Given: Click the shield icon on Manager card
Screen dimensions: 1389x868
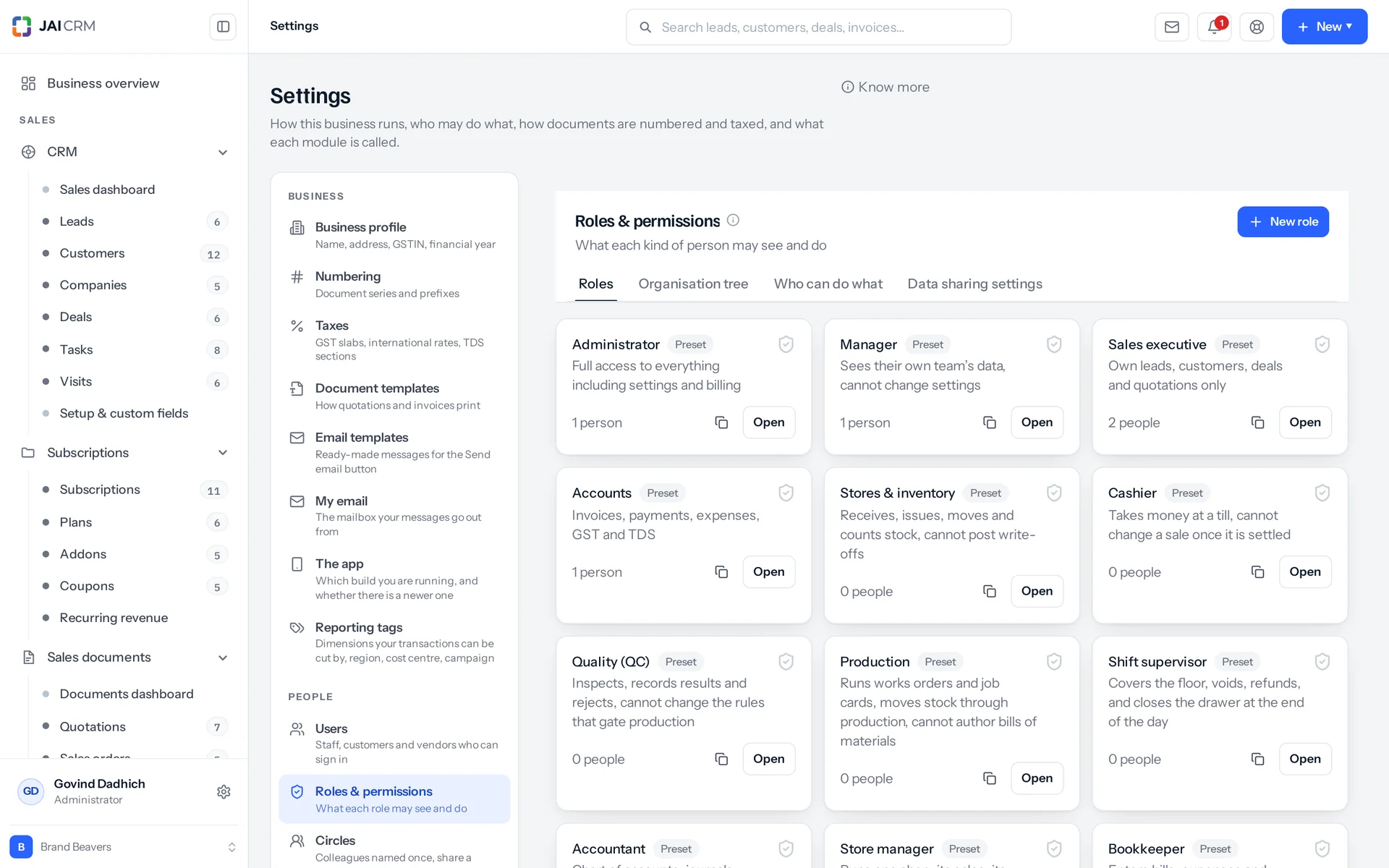Looking at the screenshot, I should coord(1054,344).
